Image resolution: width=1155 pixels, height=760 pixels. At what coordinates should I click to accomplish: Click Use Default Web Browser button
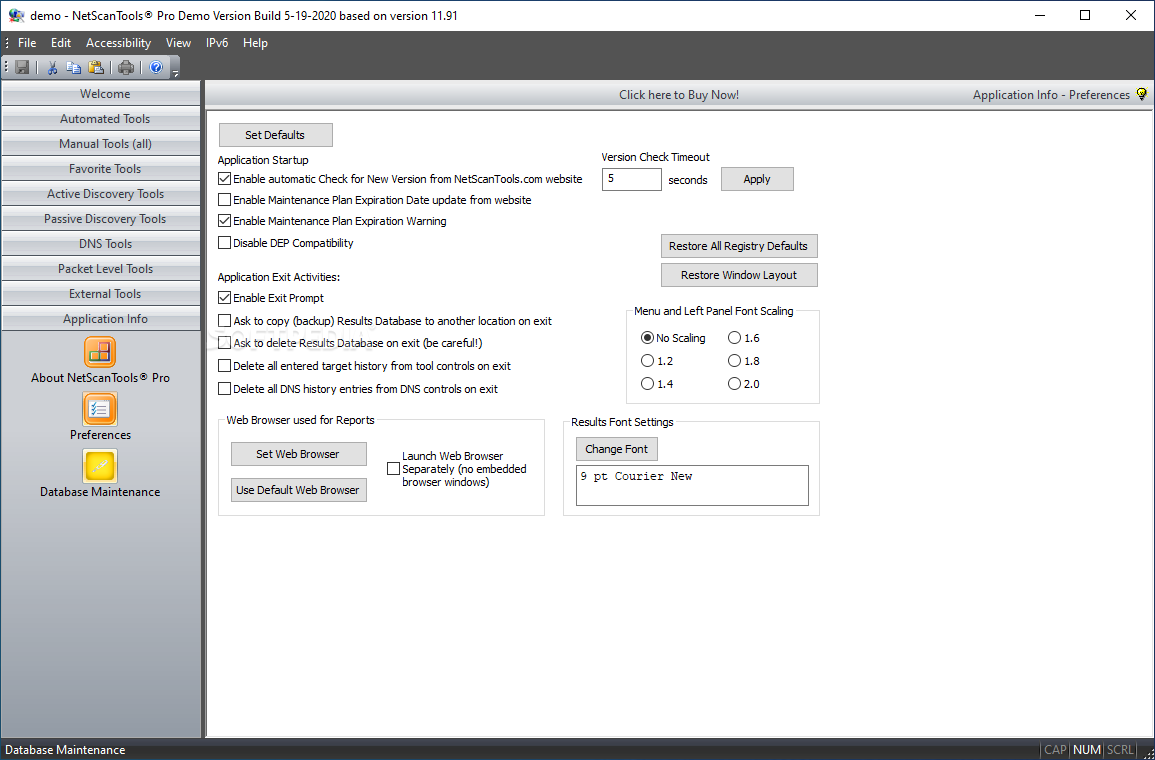click(298, 490)
